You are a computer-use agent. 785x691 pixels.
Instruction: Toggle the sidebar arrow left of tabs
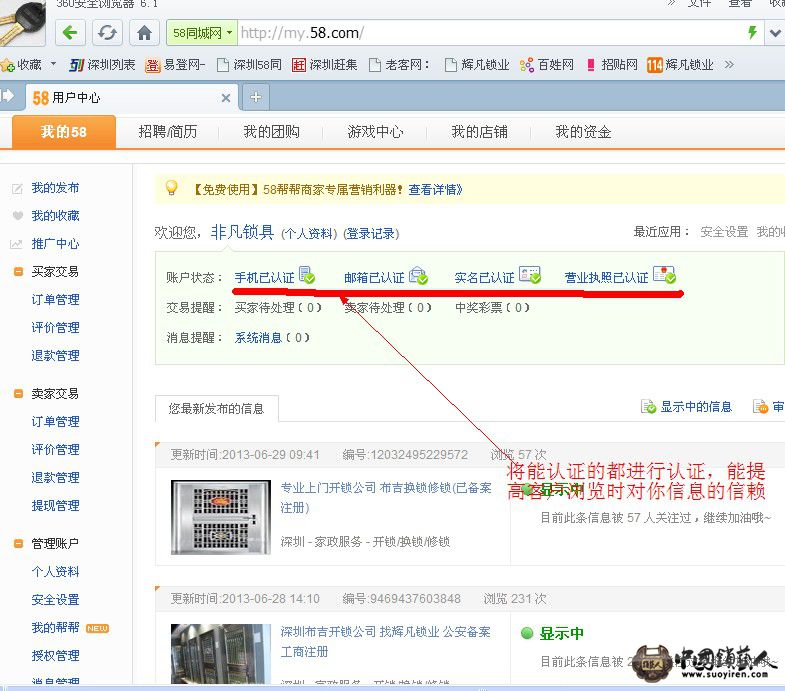pos(7,95)
